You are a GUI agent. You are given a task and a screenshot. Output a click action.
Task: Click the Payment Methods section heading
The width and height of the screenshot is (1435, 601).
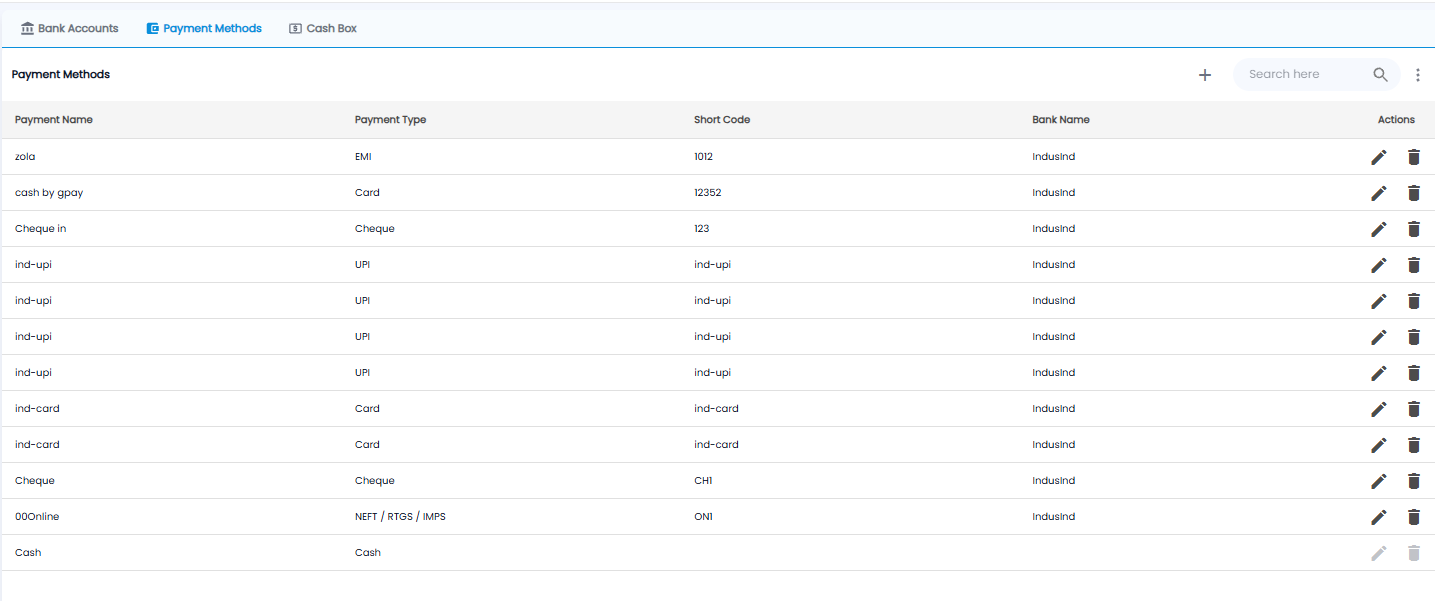click(x=61, y=75)
